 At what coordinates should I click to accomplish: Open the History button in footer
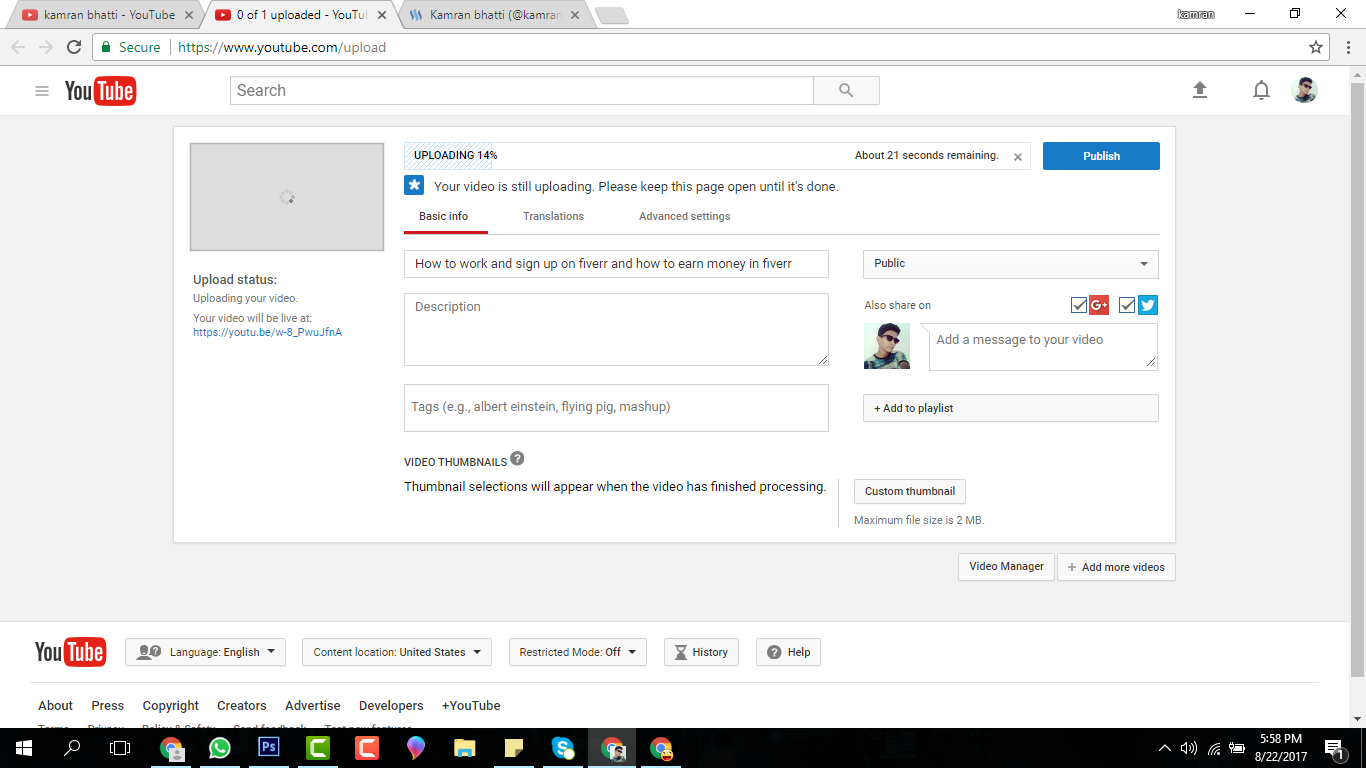[x=702, y=652]
